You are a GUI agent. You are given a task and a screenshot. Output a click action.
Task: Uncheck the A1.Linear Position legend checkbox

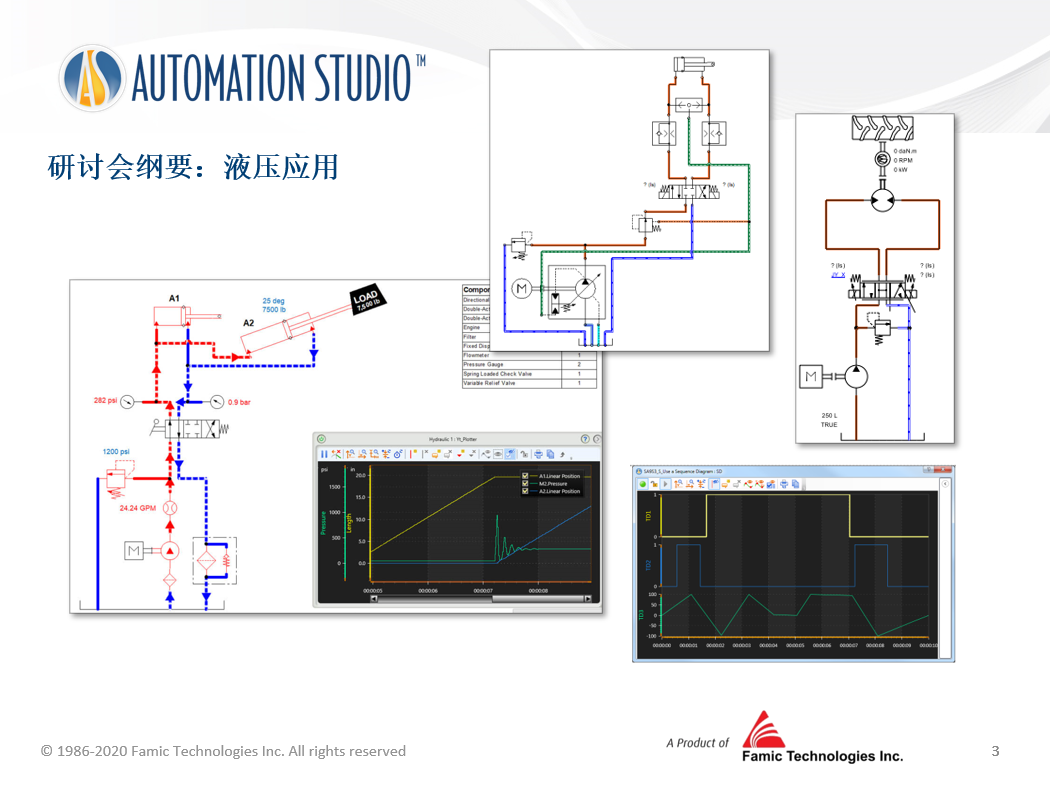coord(525,476)
